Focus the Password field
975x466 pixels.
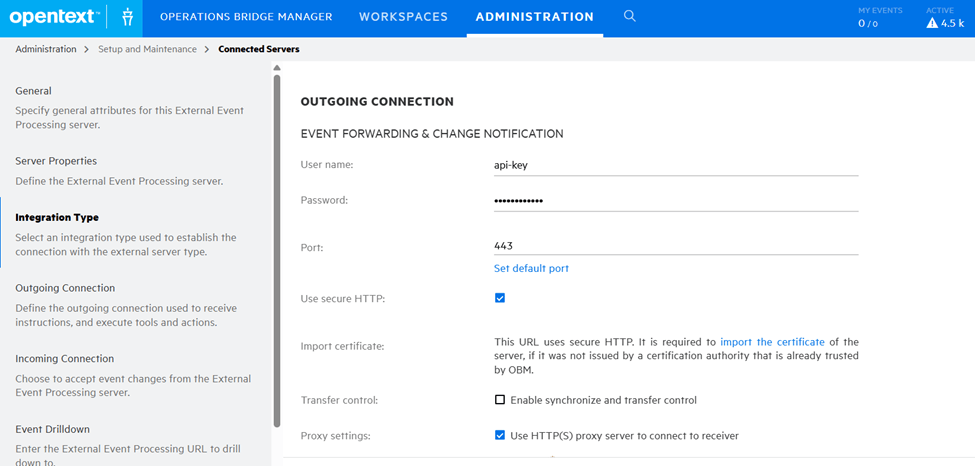(x=675, y=201)
